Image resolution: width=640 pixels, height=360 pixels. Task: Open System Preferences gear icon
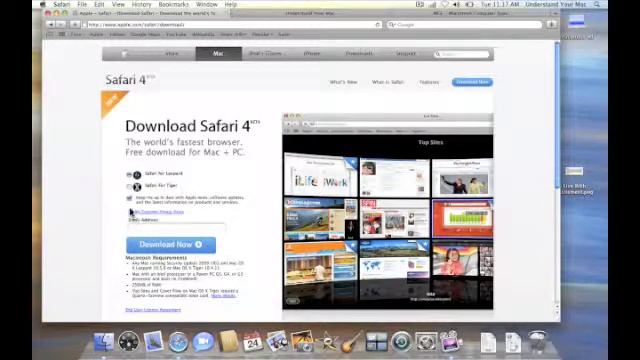(426, 341)
